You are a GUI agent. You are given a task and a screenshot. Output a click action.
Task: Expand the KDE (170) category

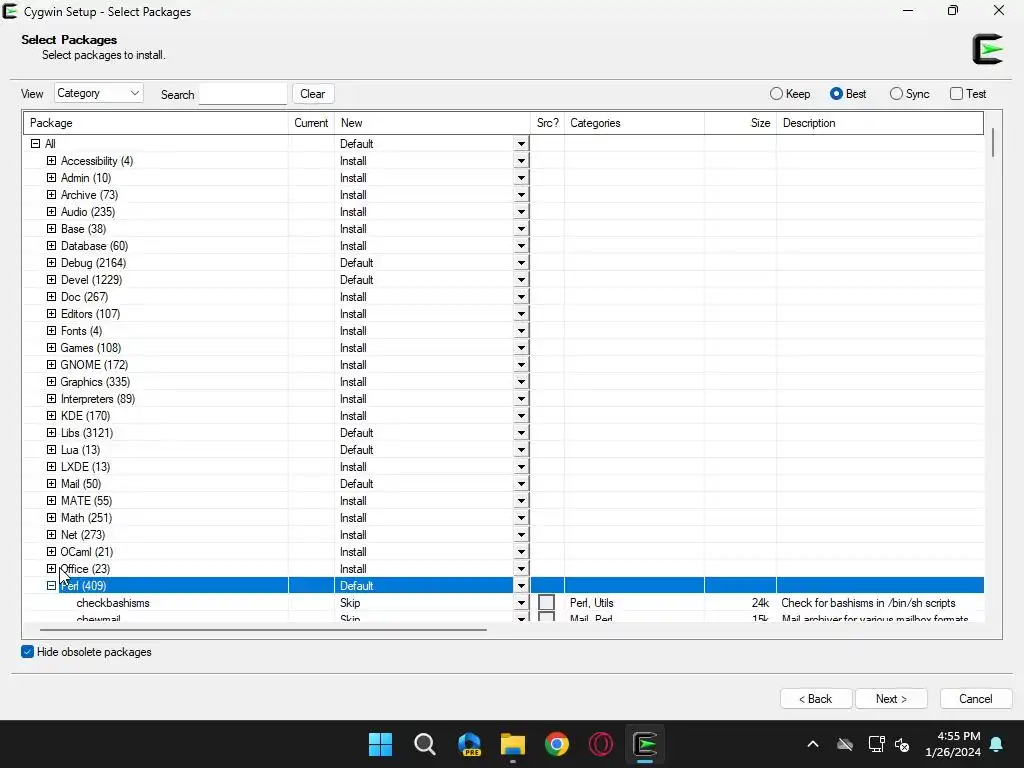(51, 415)
